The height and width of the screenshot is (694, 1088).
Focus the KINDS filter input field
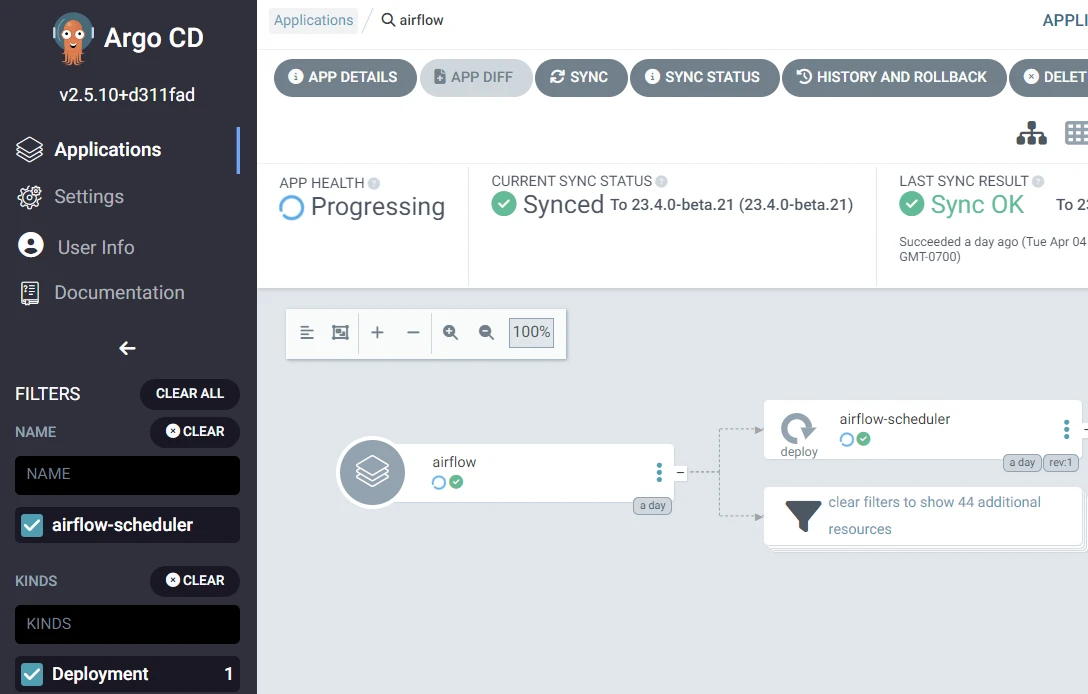coord(127,624)
